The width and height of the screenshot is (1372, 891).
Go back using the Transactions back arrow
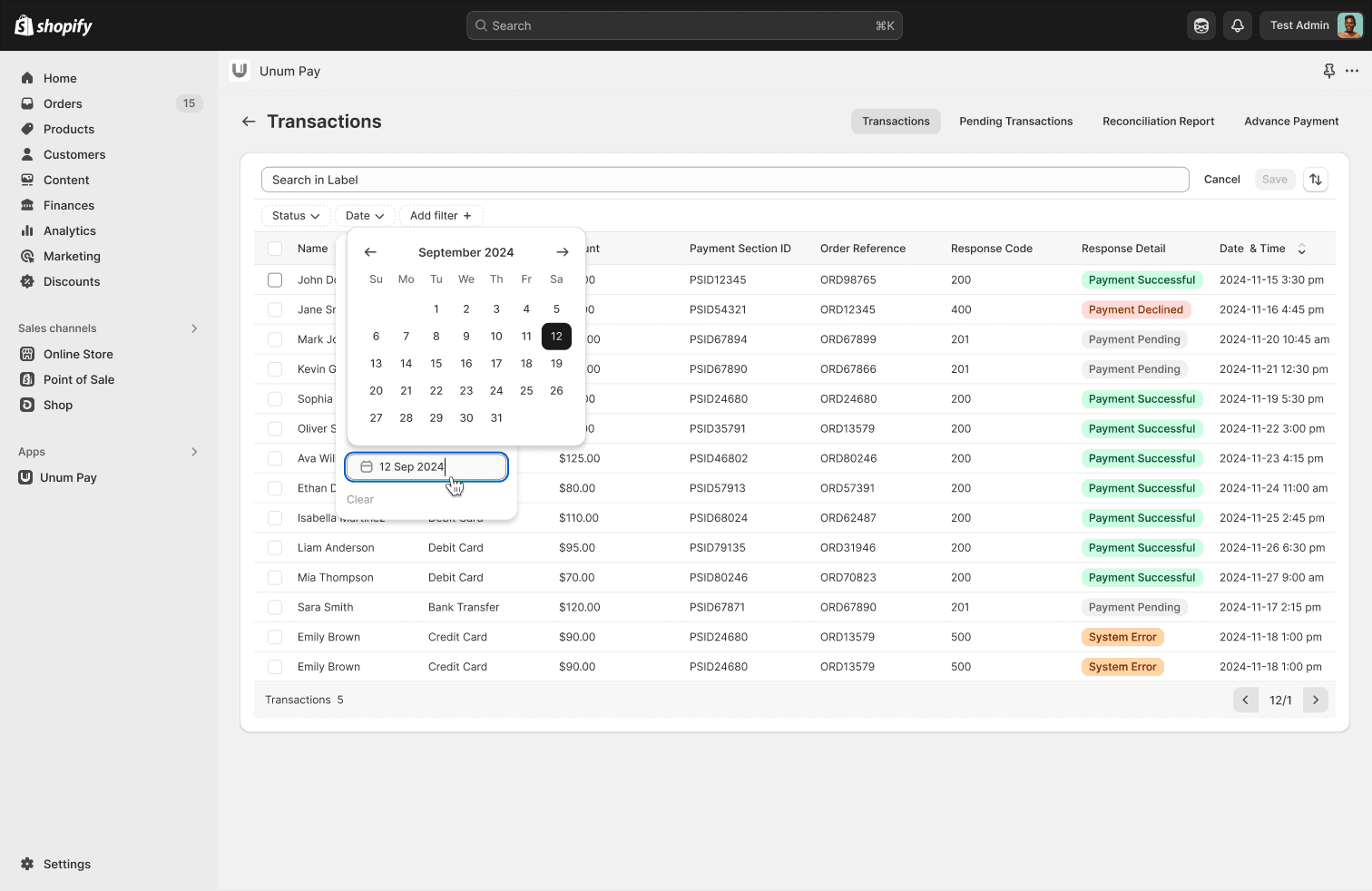point(249,122)
